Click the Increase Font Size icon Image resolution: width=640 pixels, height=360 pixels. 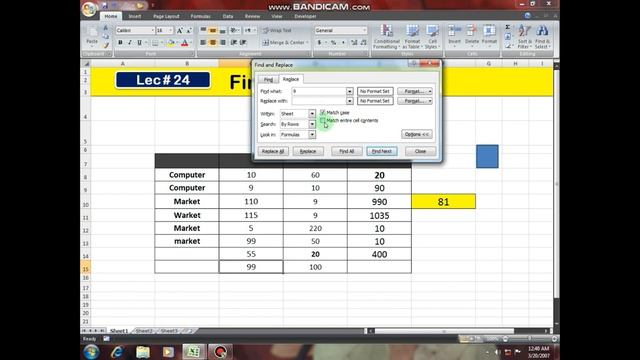click(180, 31)
